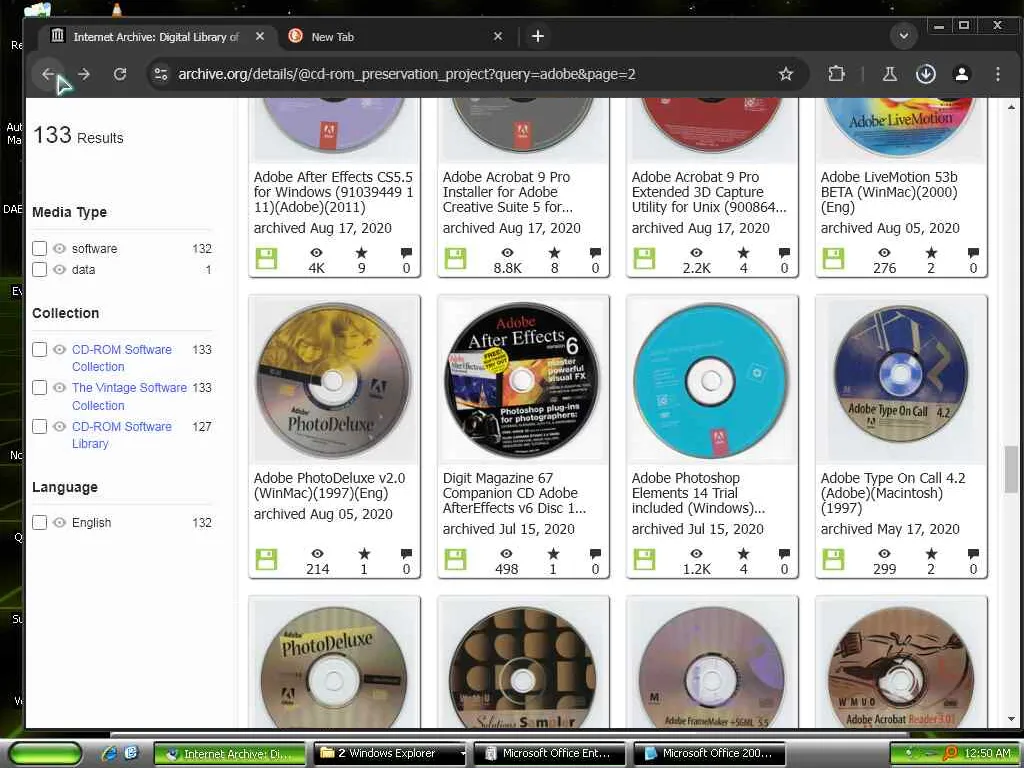The image size is (1024, 768).
Task: Click floppy icon on Digit Magazine 67 card
Action: 455,560
